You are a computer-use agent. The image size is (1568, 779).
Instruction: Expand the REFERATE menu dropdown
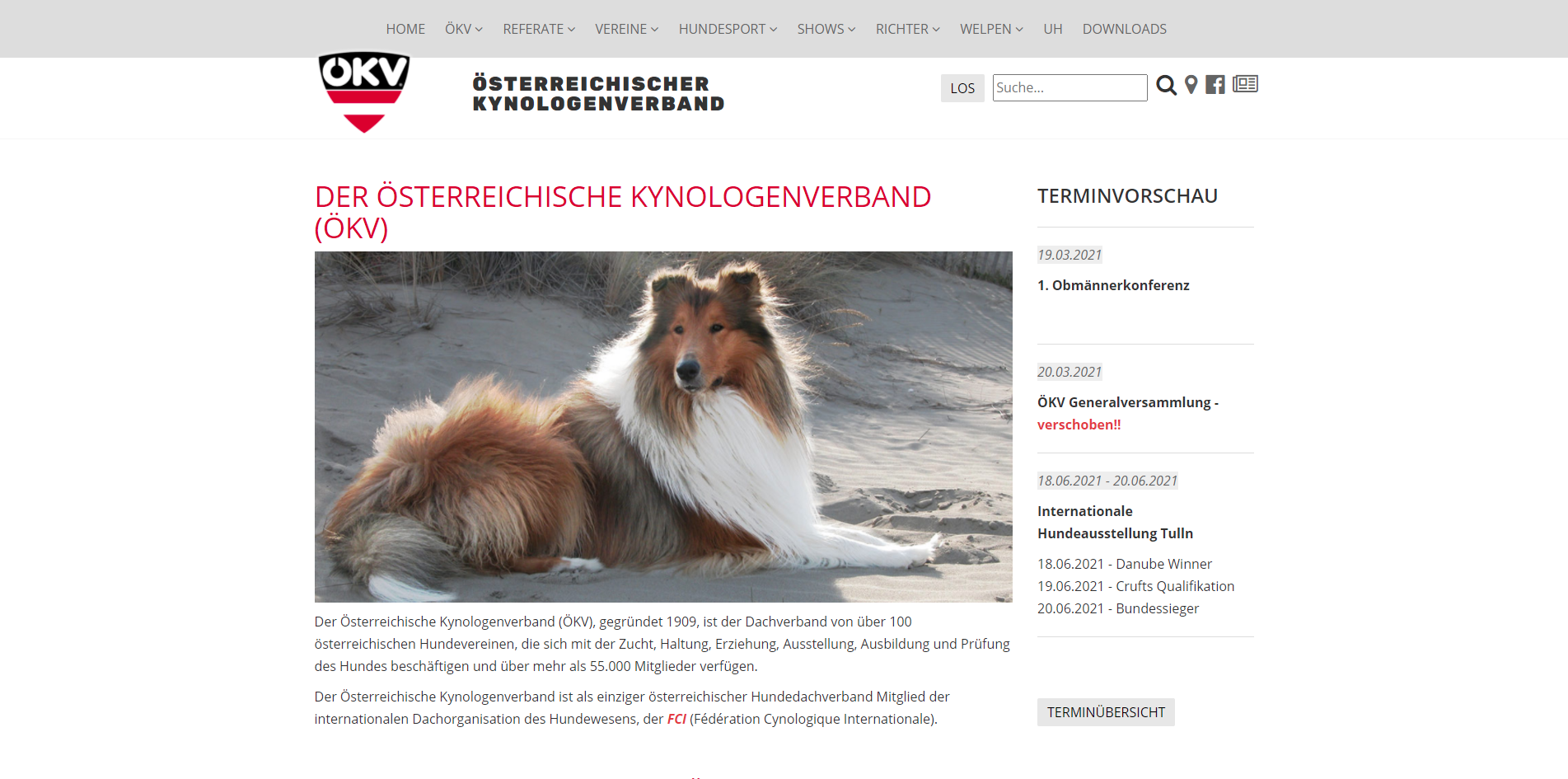coord(539,29)
